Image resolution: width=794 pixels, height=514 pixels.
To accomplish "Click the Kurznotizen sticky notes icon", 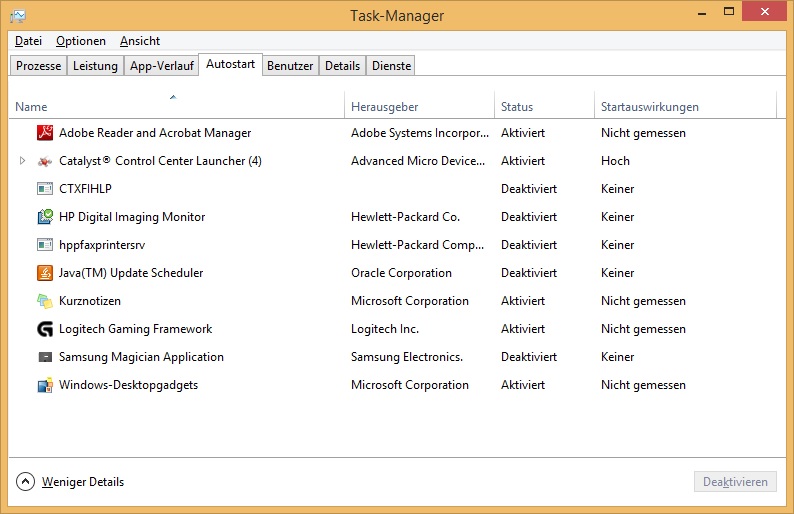I will [x=44, y=301].
